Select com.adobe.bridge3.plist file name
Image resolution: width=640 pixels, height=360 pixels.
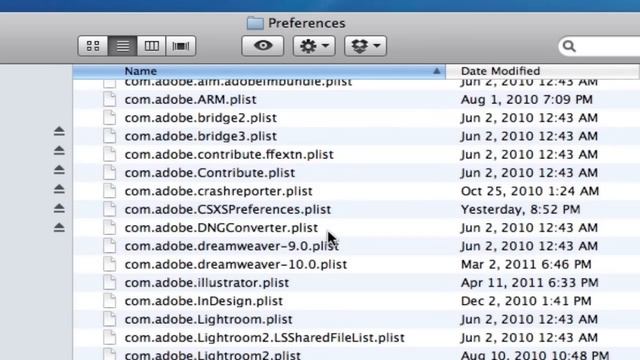point(200,136)
